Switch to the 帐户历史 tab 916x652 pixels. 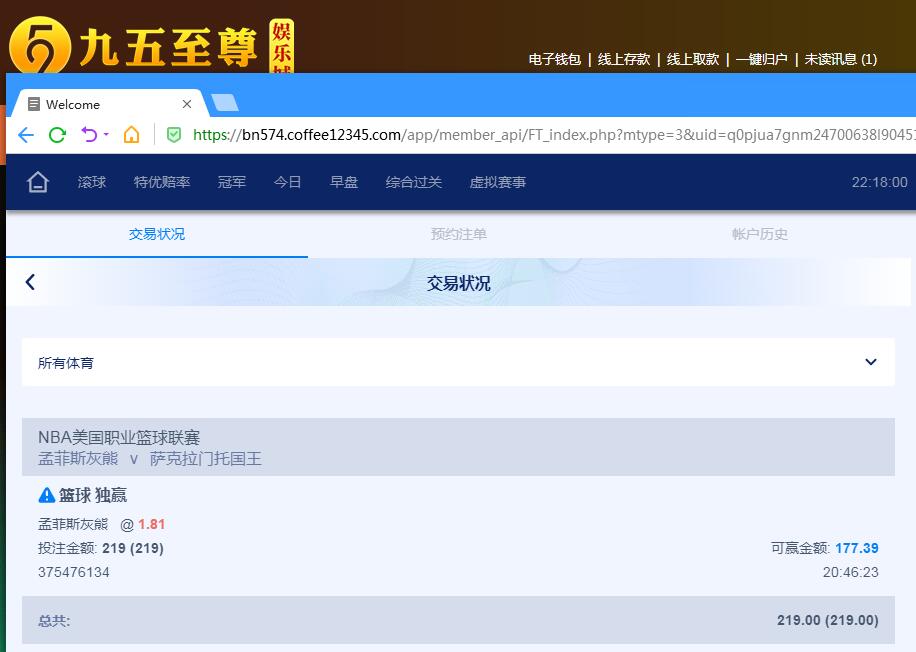pos(759,234)
